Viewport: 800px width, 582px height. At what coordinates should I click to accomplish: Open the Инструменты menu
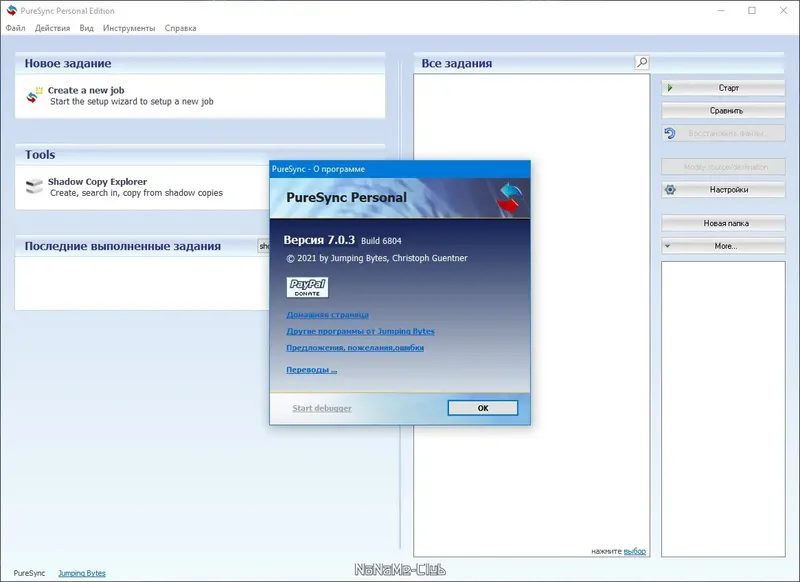129,28
